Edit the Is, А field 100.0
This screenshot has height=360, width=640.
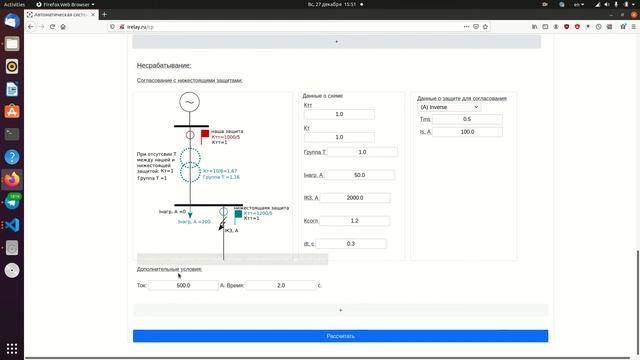pos(467,132)
